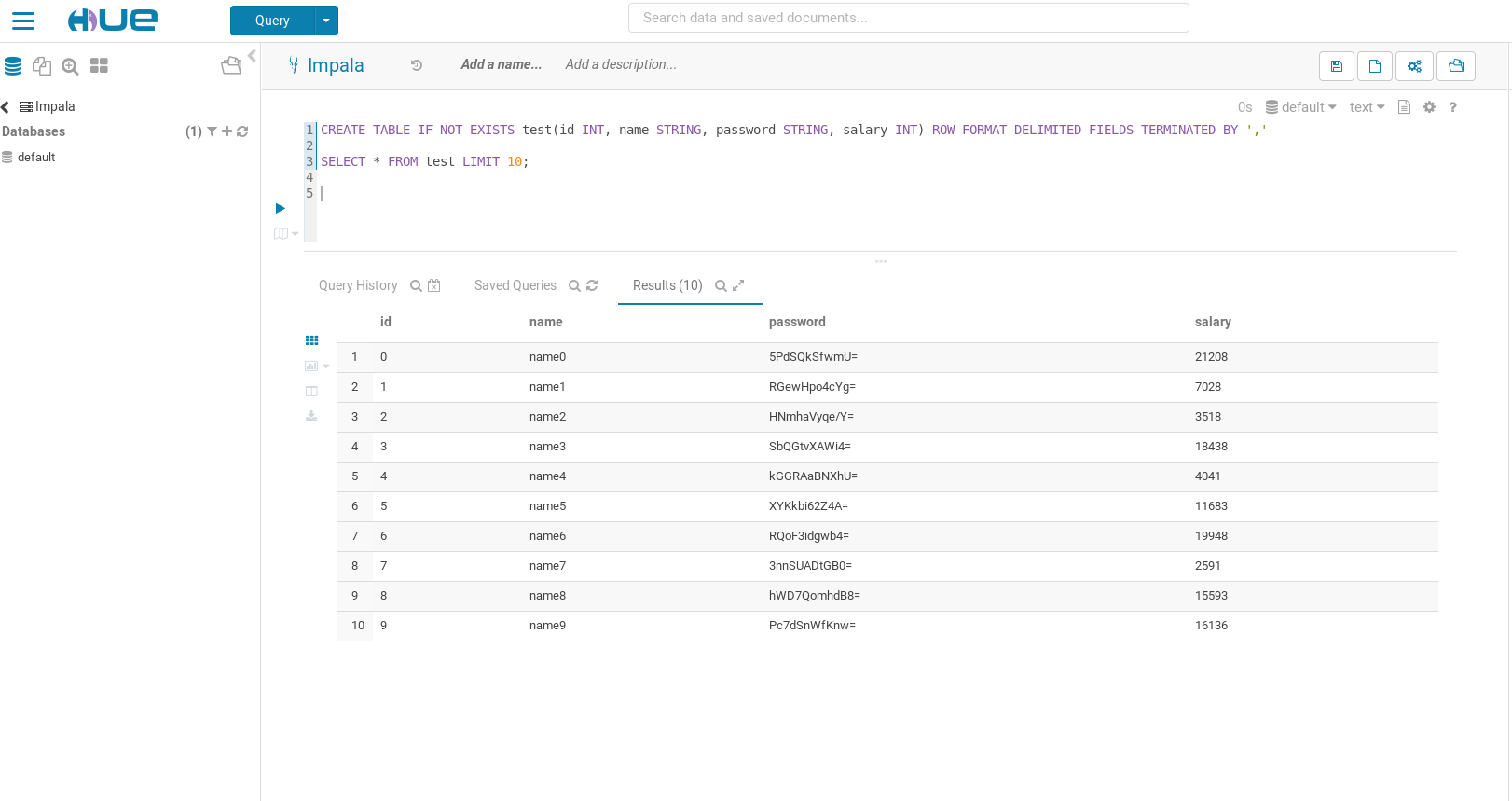
Task: Search the saved queries
Action: coord(574,286)
